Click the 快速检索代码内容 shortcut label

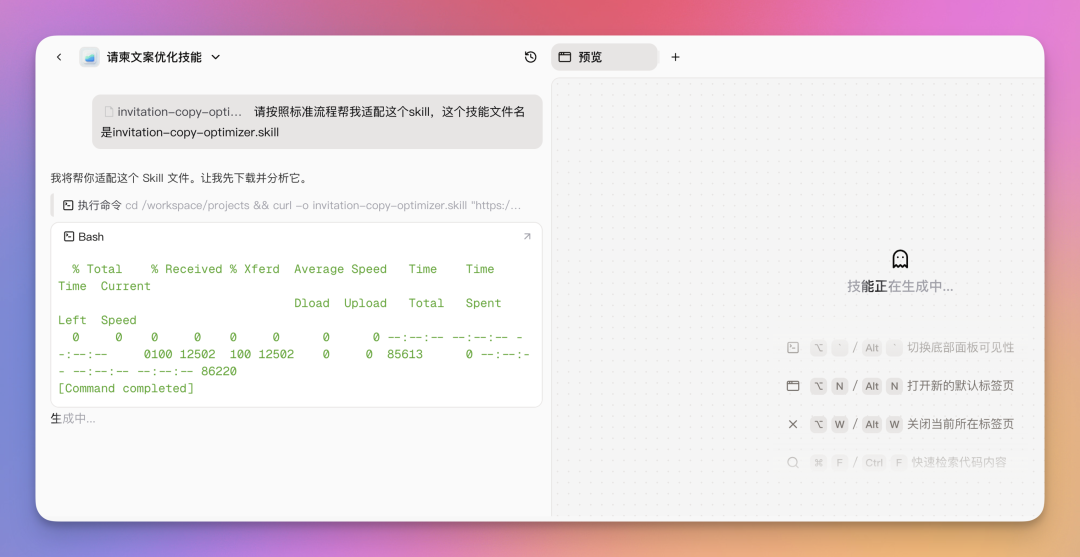click(x=958, y=462)
